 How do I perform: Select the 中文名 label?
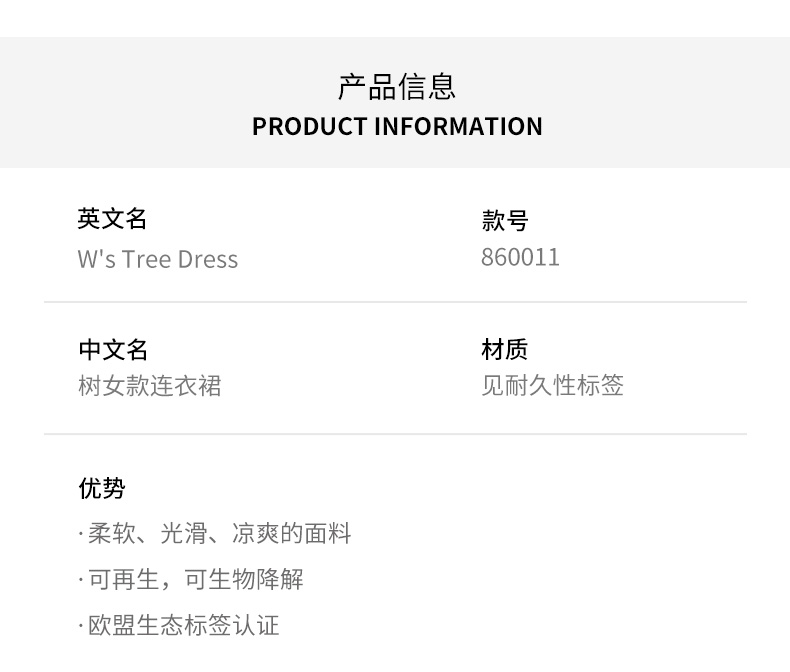pyautogui.click(x=113, y=349)
